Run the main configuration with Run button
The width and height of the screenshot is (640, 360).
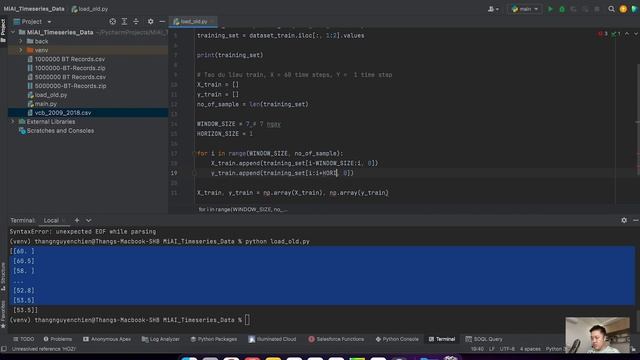coord(550,9)
